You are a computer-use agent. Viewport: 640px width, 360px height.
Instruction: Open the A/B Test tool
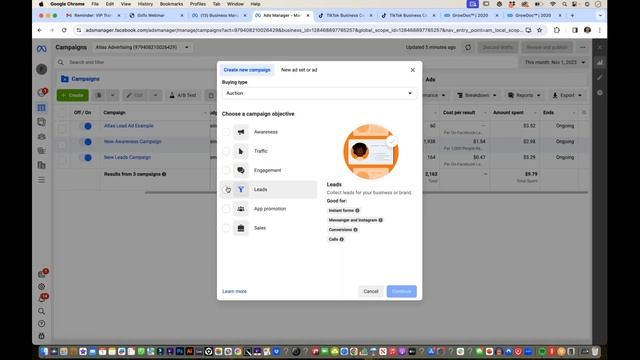[x=182, y=95]
